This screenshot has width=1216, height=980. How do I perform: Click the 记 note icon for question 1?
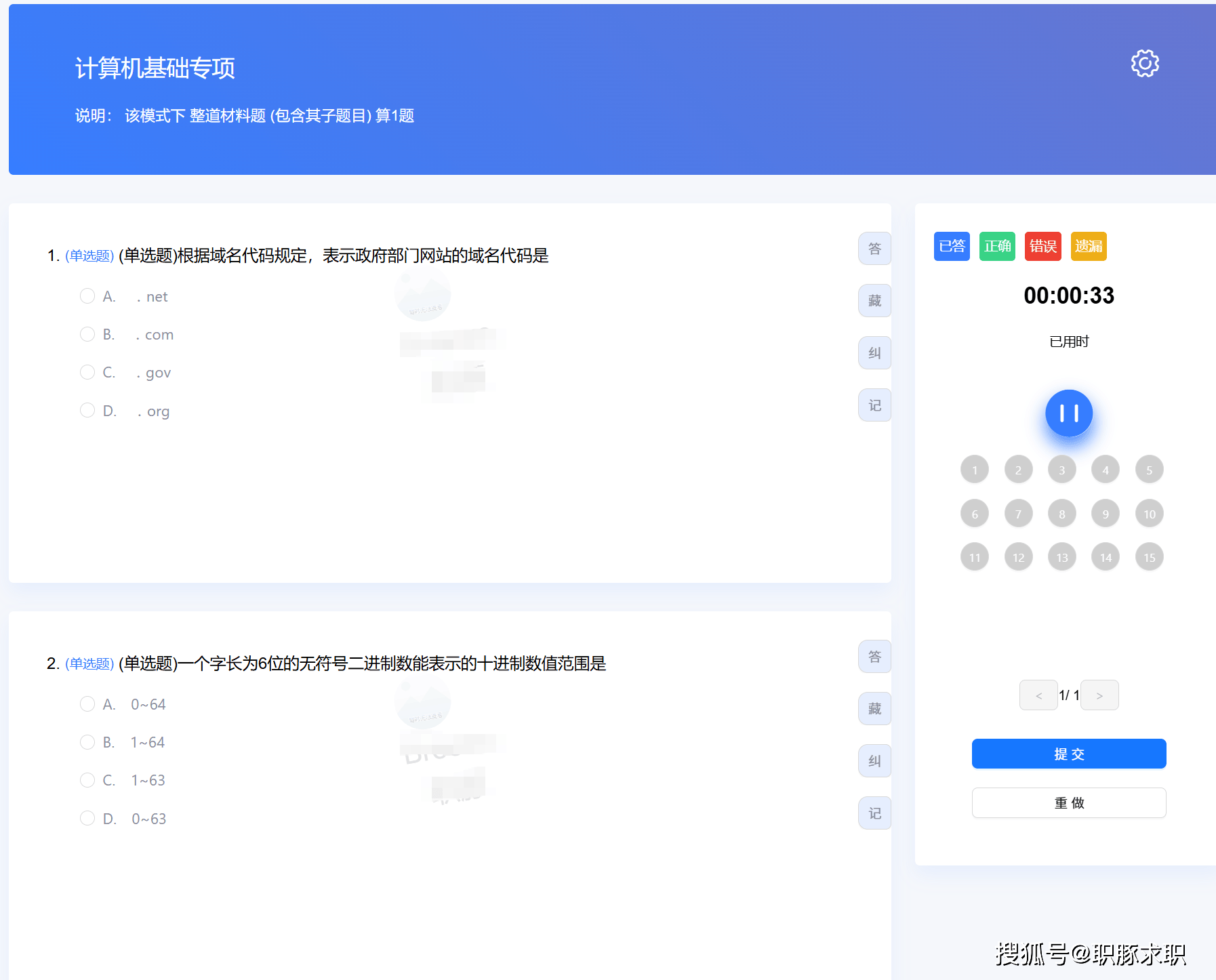point(874,405)
